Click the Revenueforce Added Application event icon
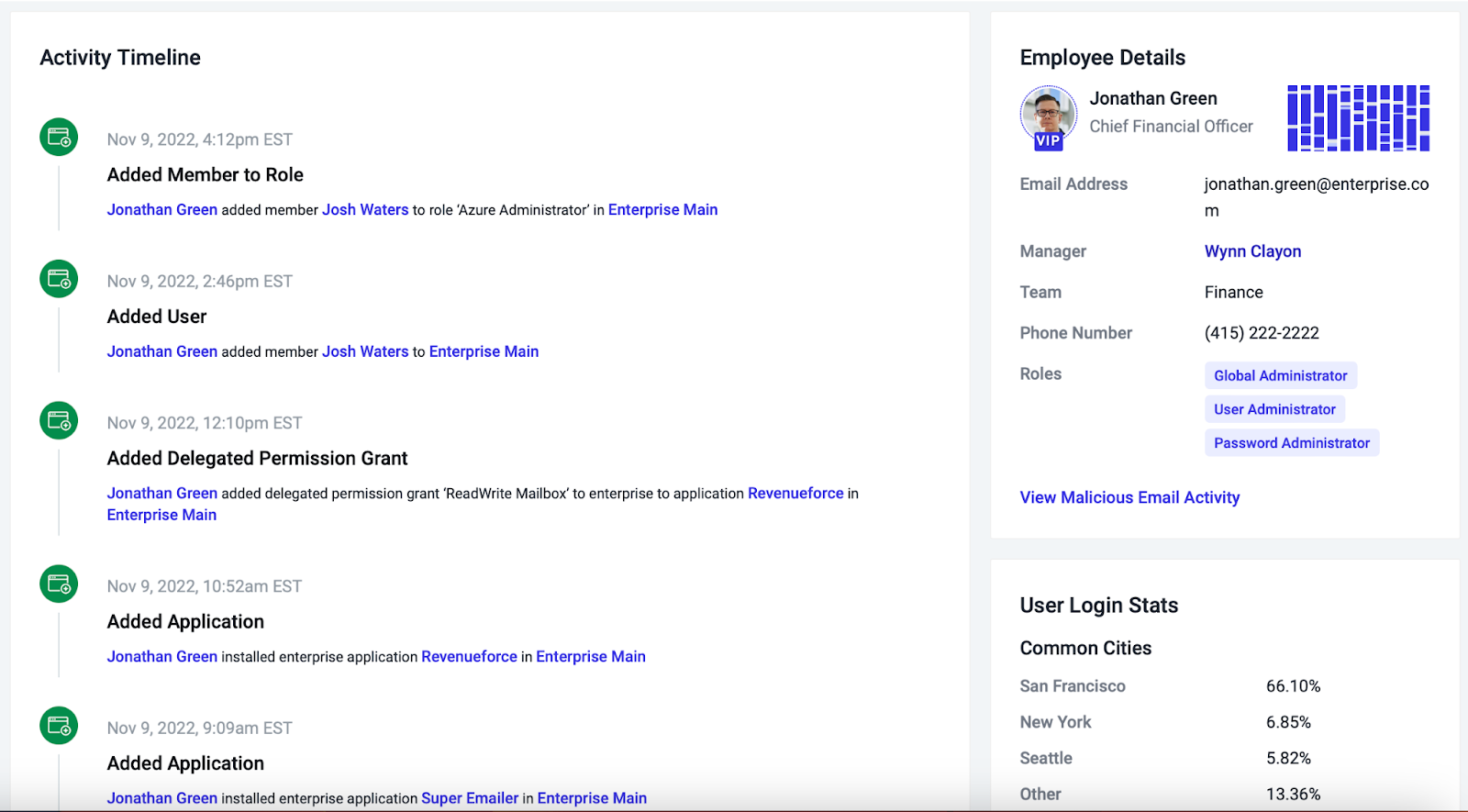Image resolution: width=1468 pixels, height=812 pixels. pos(59,584)
